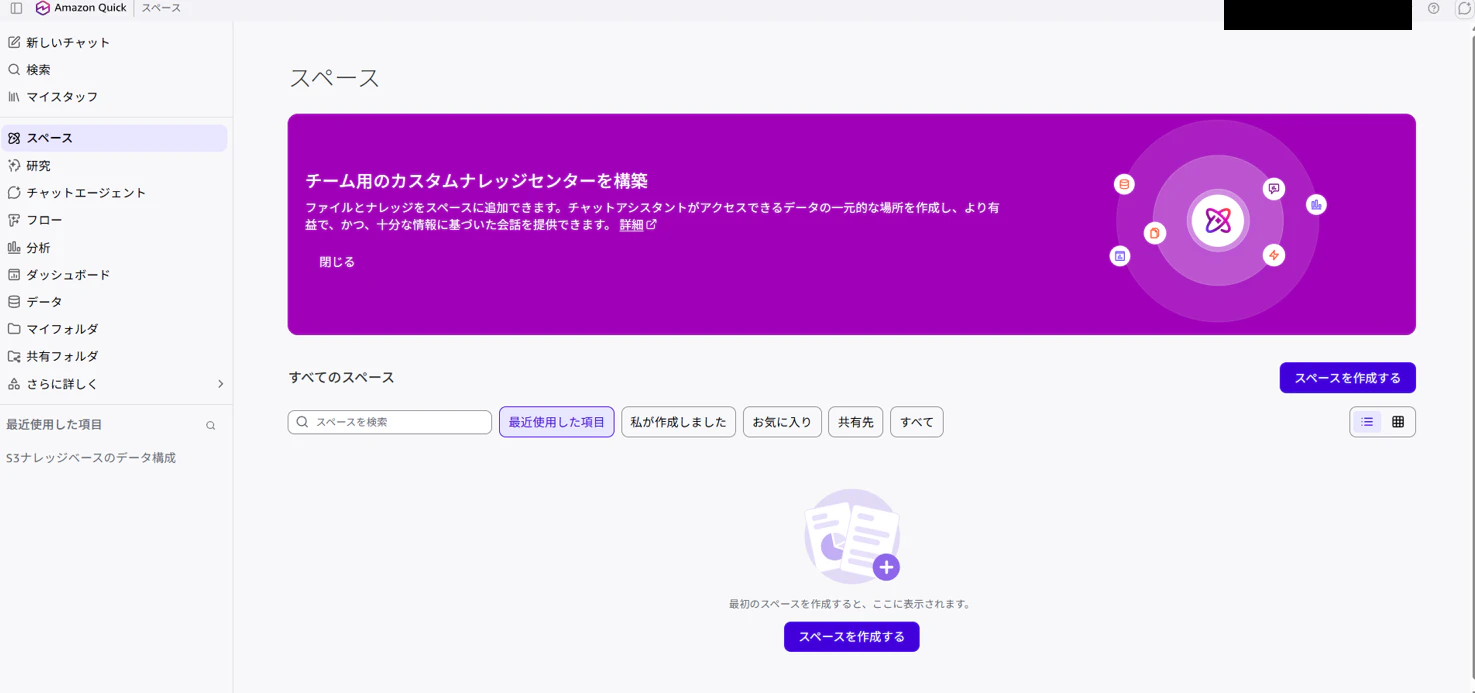Click スペースを作成する under the empty-state message
The height and width of the screenshot is (693, 1475).
pos(851,637)
